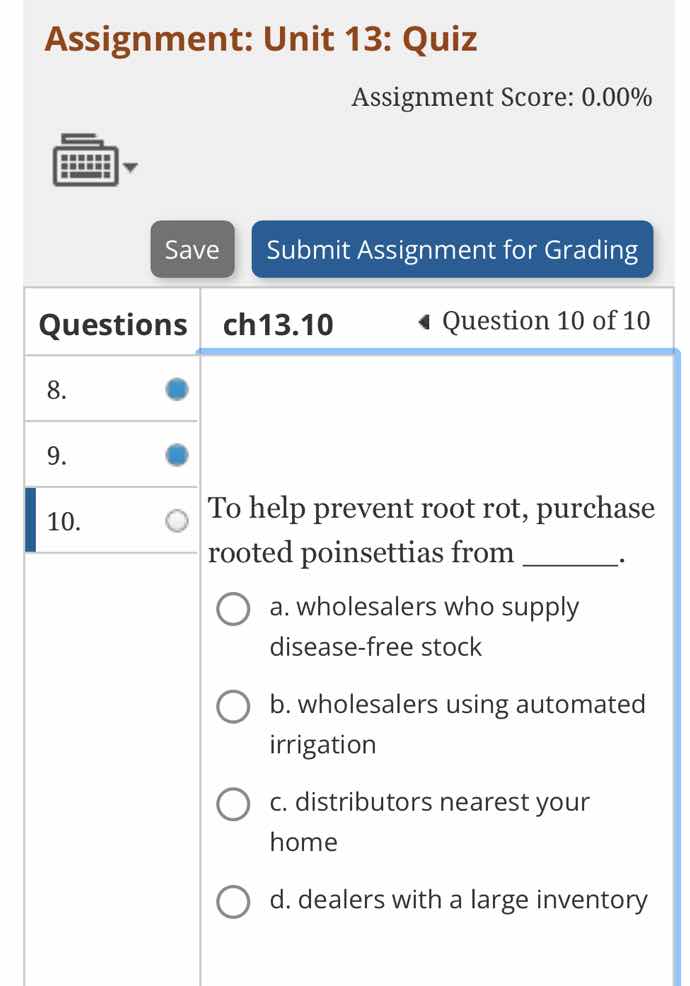This screenshot has height=986, width=690.
Task: Click the Questions panel header
Action: pyautogui.click(x=111, y=324)
